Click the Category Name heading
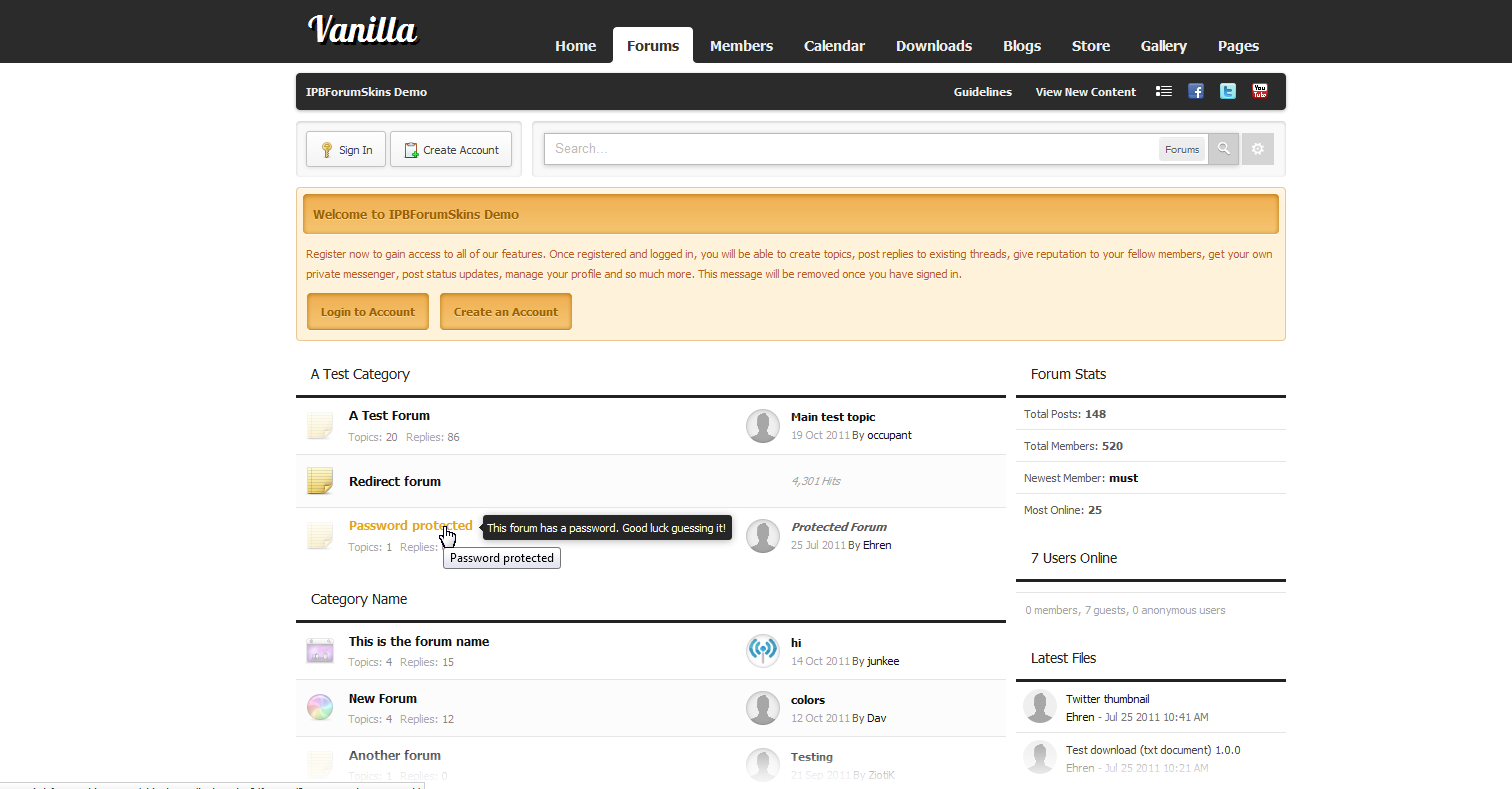The height and width of the screenshot is (789, 1512). 359,599
